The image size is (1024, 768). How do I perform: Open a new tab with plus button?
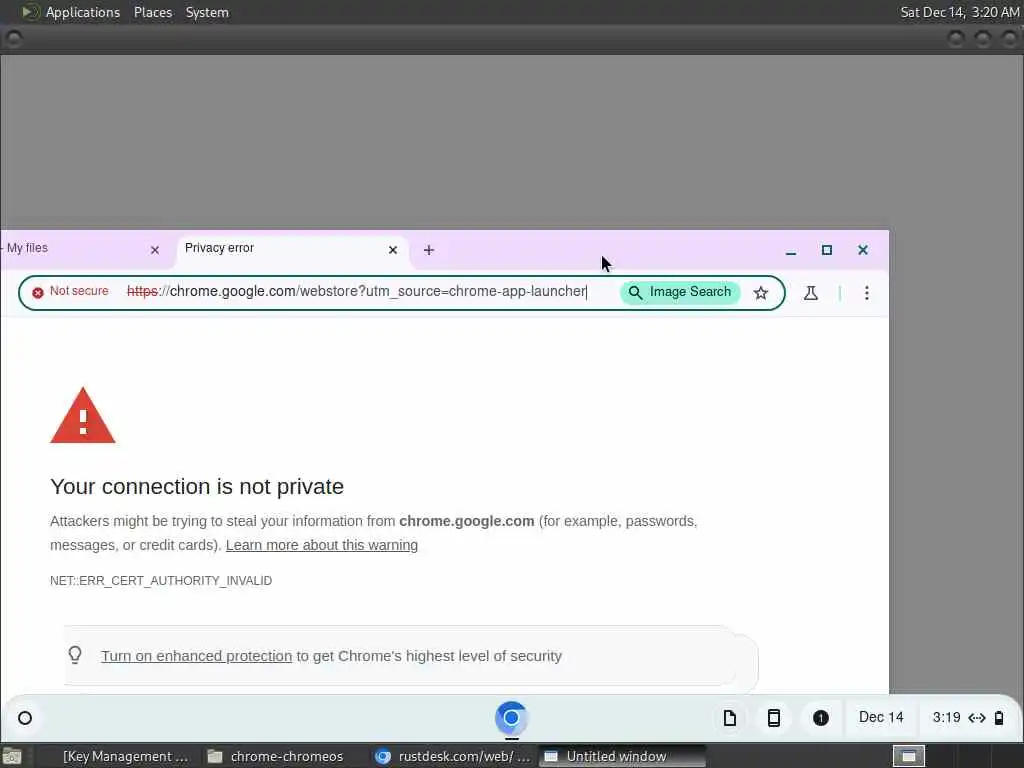[428, 250]
